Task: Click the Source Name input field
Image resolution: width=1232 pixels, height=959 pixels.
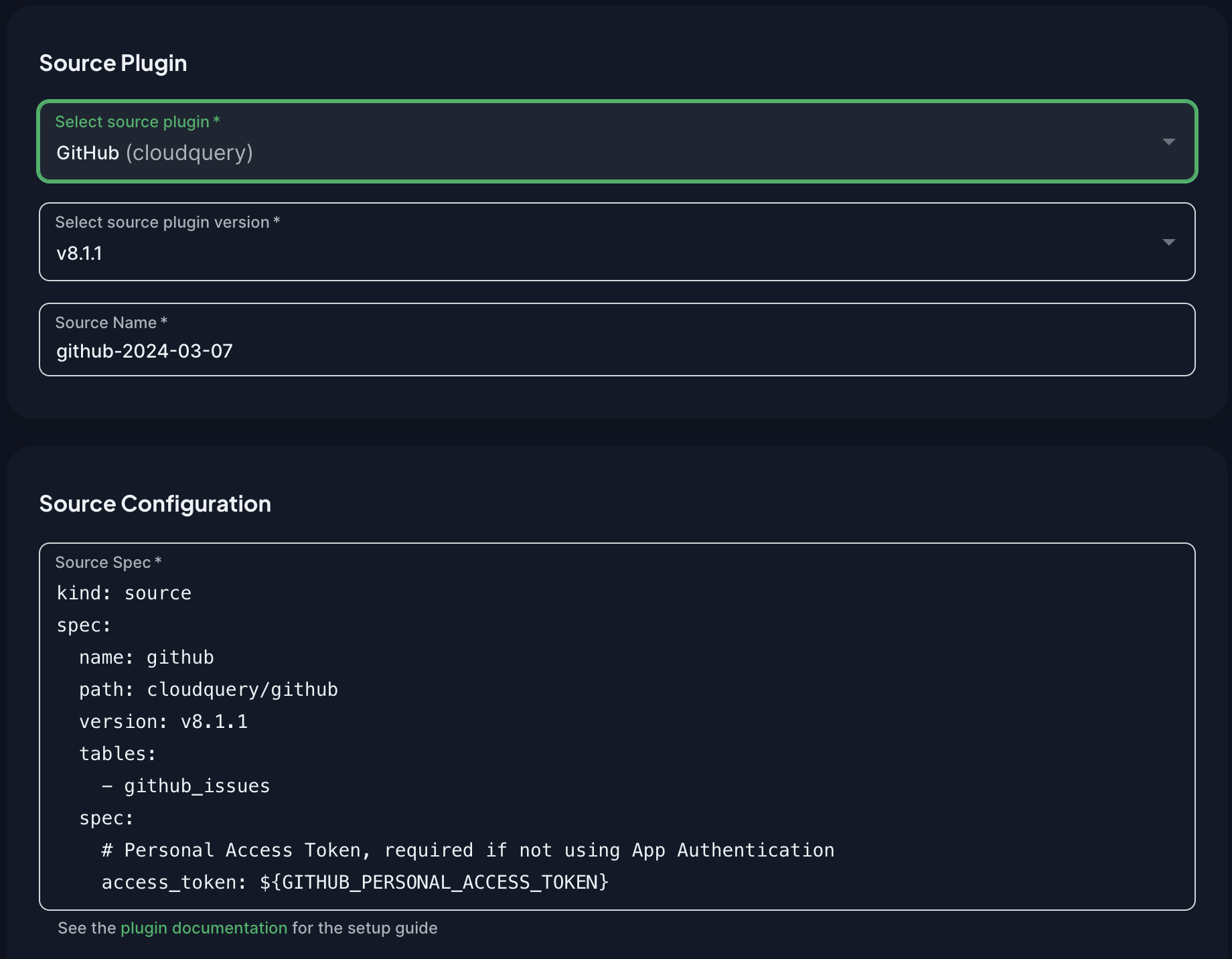Action: (617, 340)
